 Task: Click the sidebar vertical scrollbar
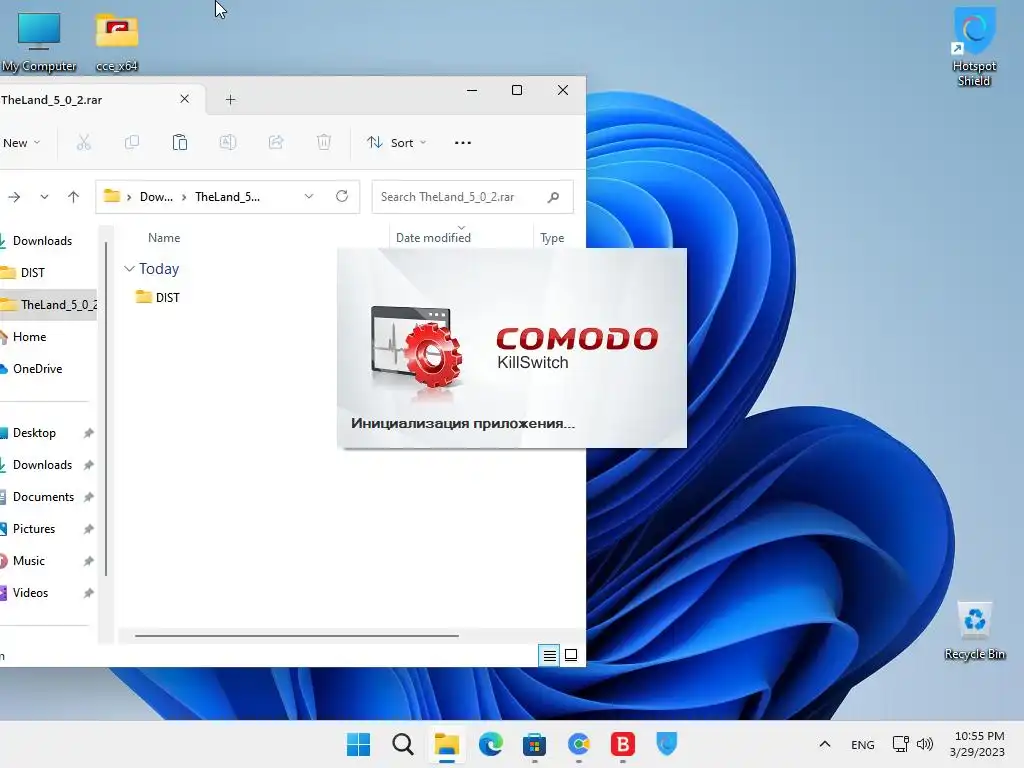106,409
